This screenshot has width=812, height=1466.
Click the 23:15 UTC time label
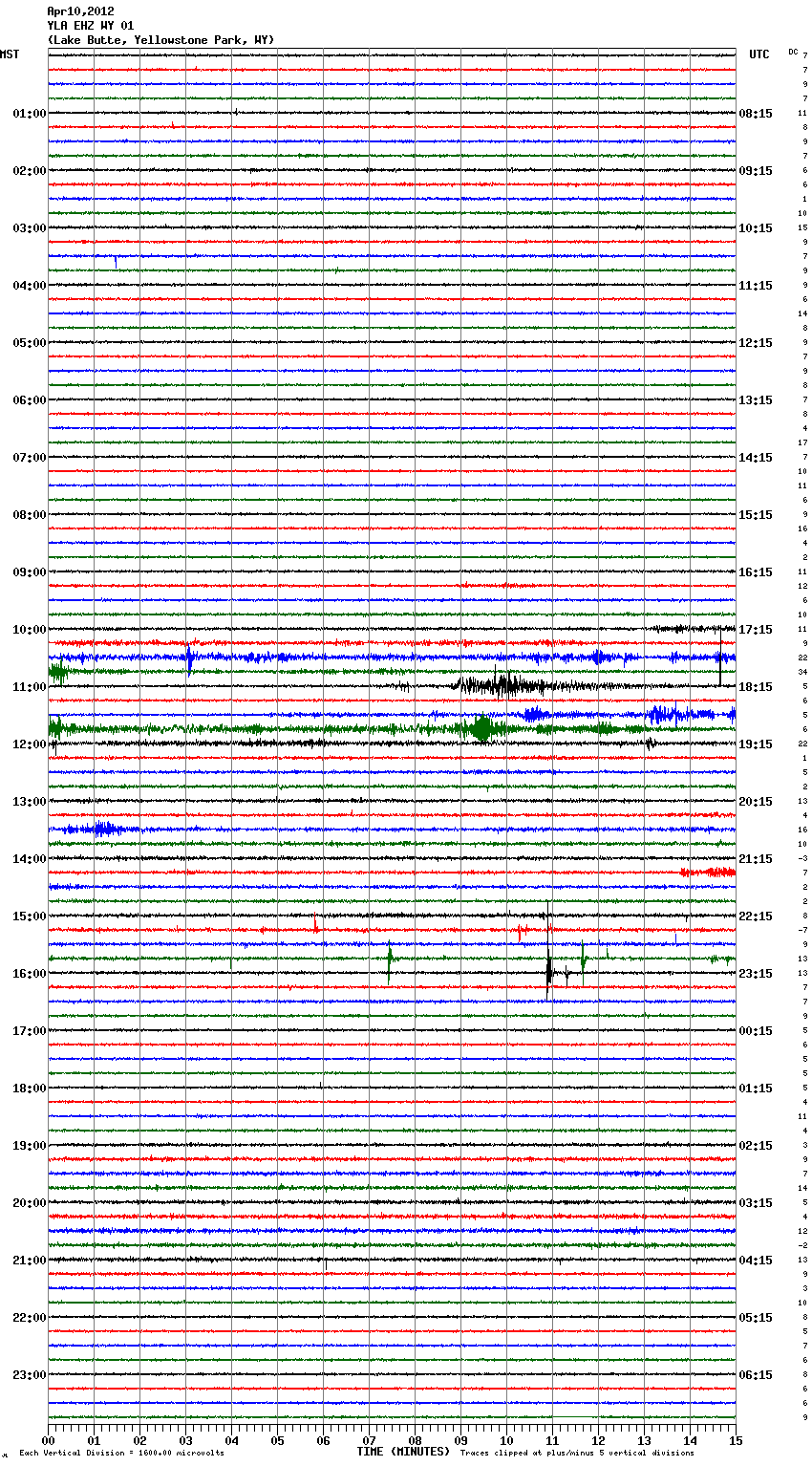click(756, 974)
